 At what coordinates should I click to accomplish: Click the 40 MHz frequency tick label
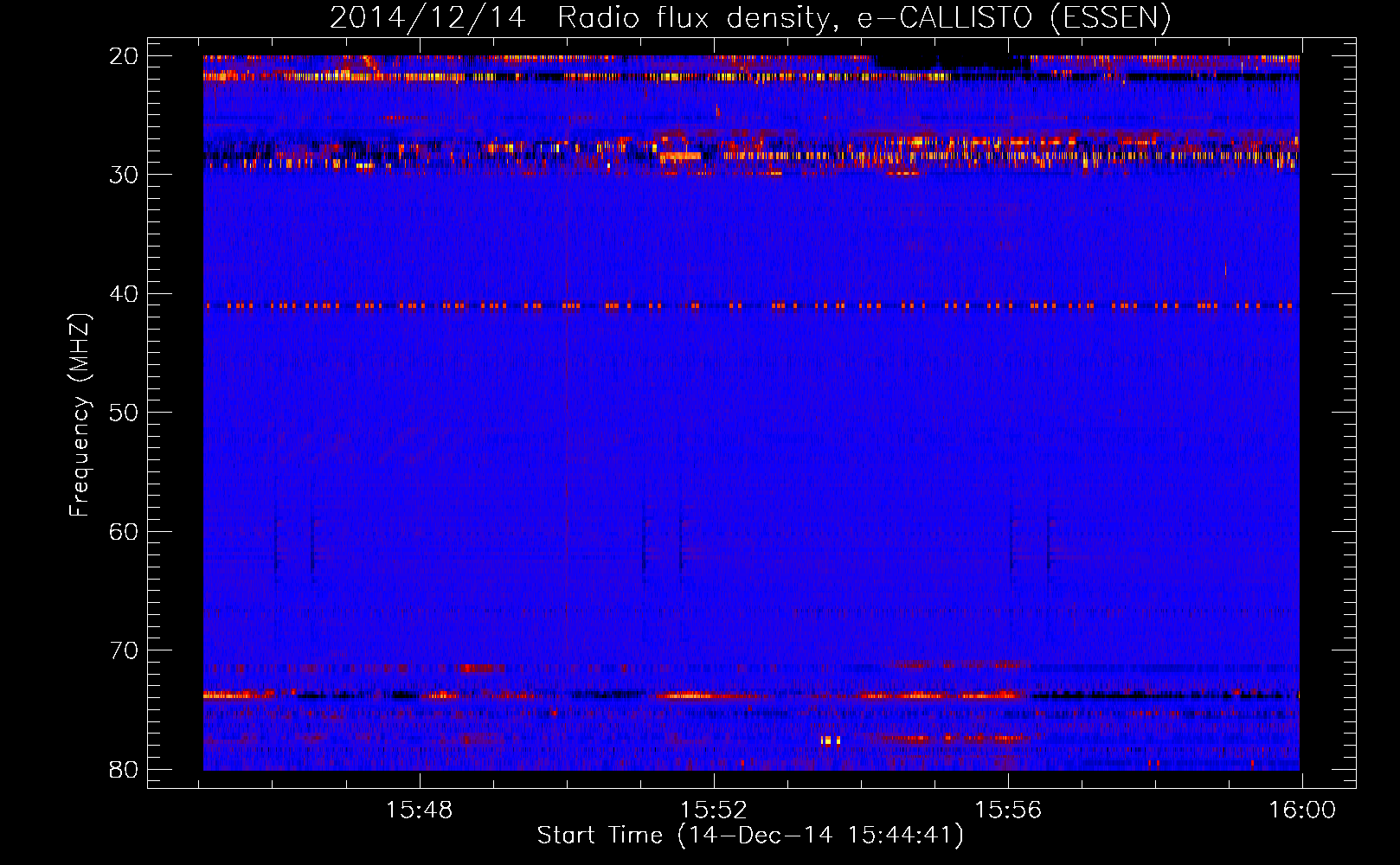point(124,294)
